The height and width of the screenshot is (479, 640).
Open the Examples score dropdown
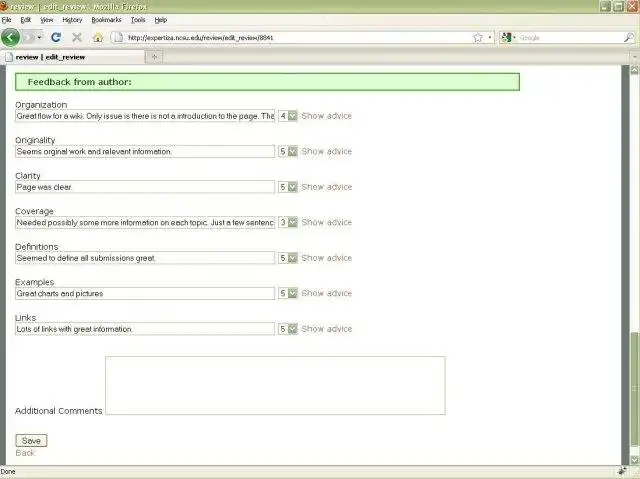[x=288, y=293]
